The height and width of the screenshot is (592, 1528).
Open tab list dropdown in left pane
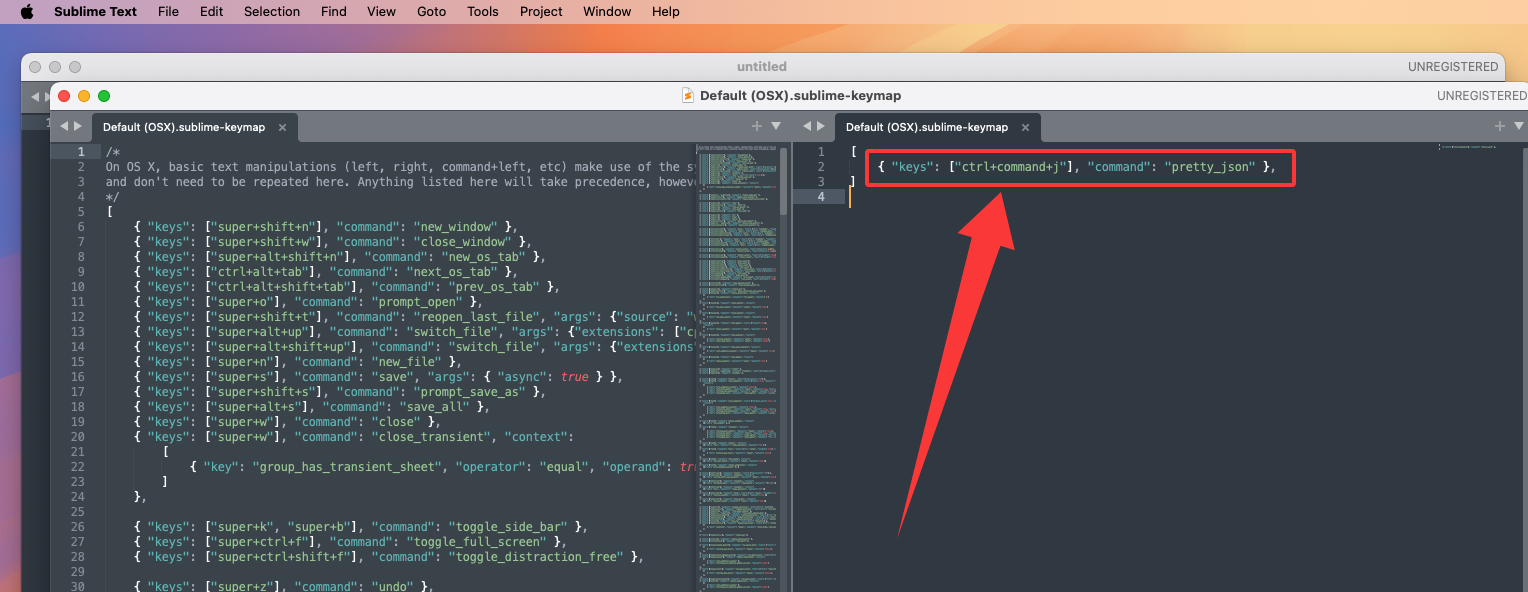tap(776, 126)
